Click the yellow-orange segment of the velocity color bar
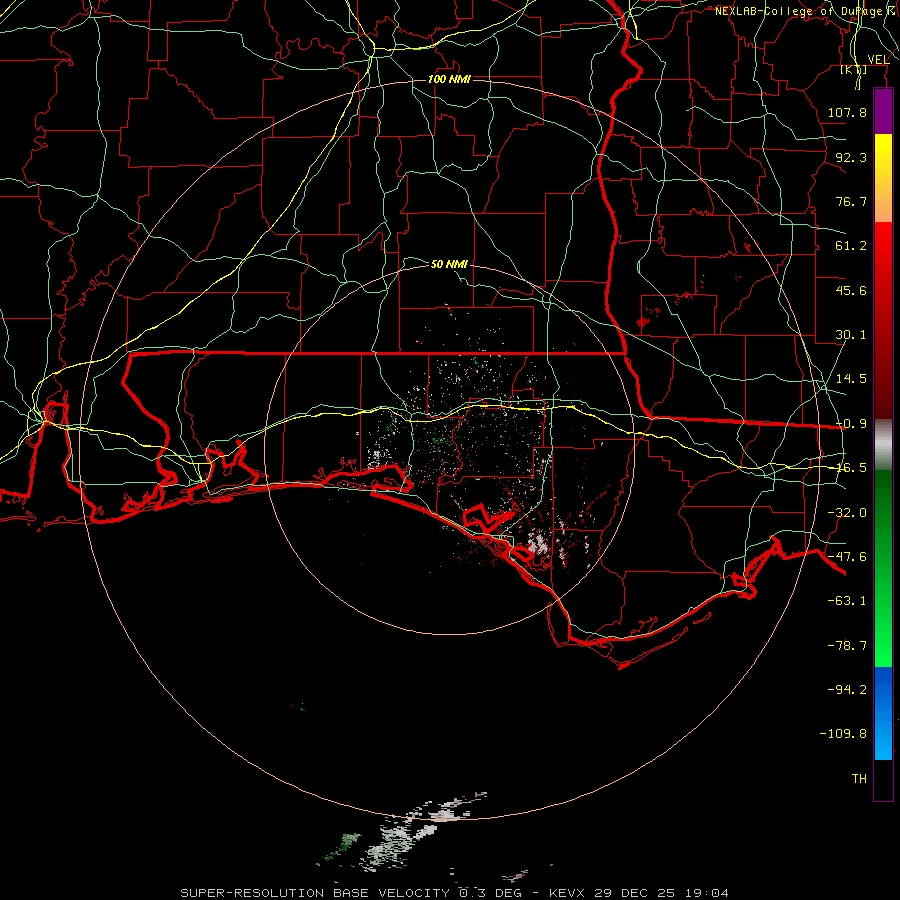 click(x=883, y=178)
